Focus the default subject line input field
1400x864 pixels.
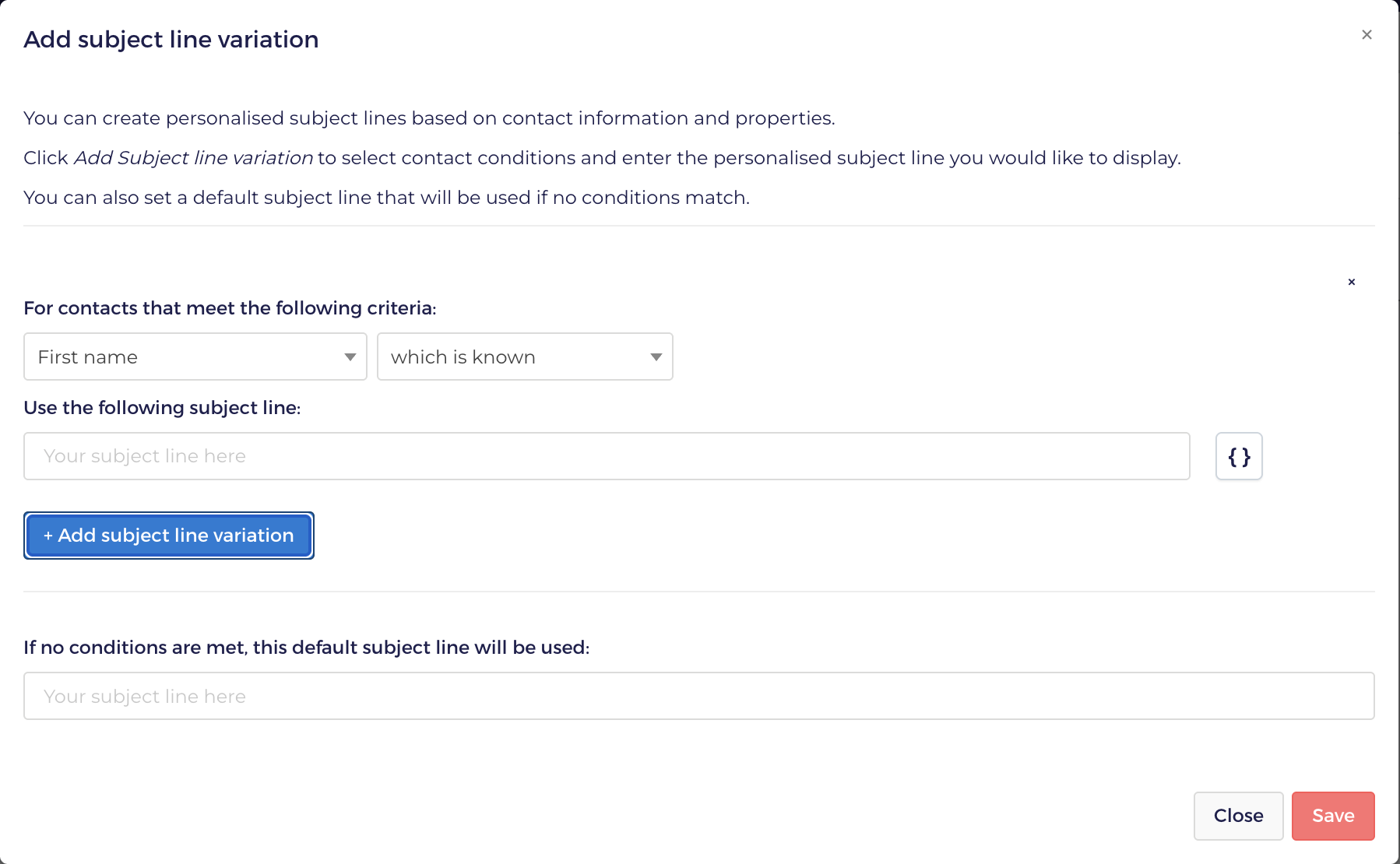[699, 696]
